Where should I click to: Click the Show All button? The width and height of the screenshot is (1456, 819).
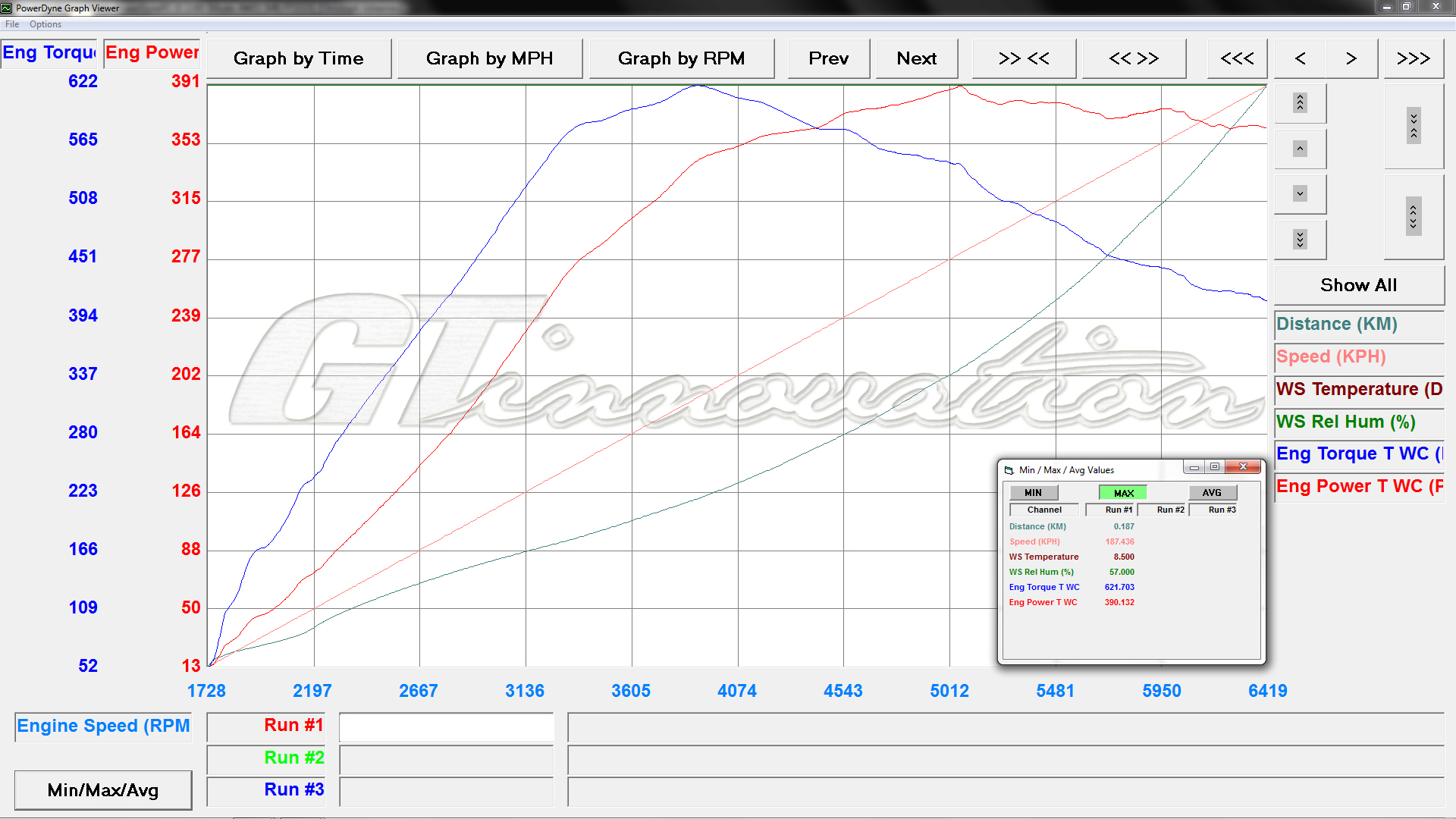pos(1358,285)
